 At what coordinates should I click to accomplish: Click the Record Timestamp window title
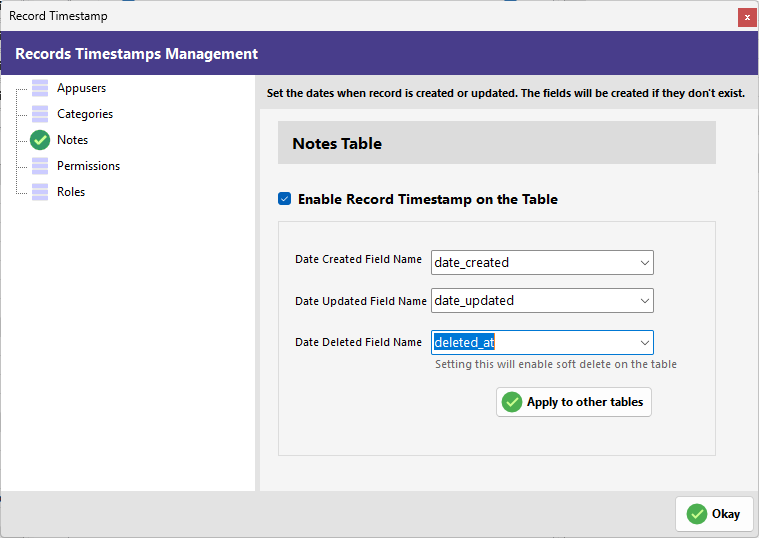point(58,16)
